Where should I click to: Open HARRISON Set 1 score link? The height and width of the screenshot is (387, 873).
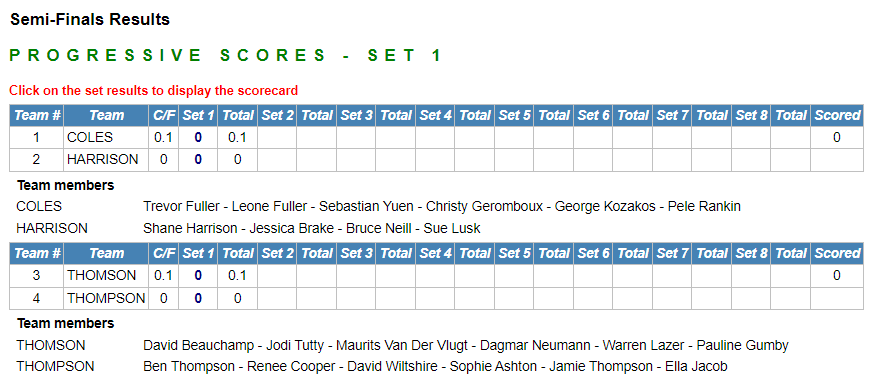[x=198, y=160]
